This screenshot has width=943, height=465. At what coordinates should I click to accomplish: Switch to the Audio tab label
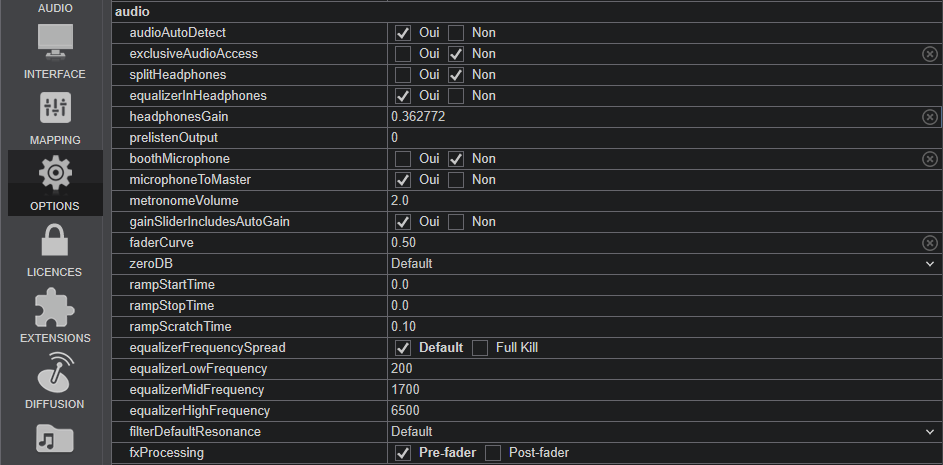pos(55,8)
